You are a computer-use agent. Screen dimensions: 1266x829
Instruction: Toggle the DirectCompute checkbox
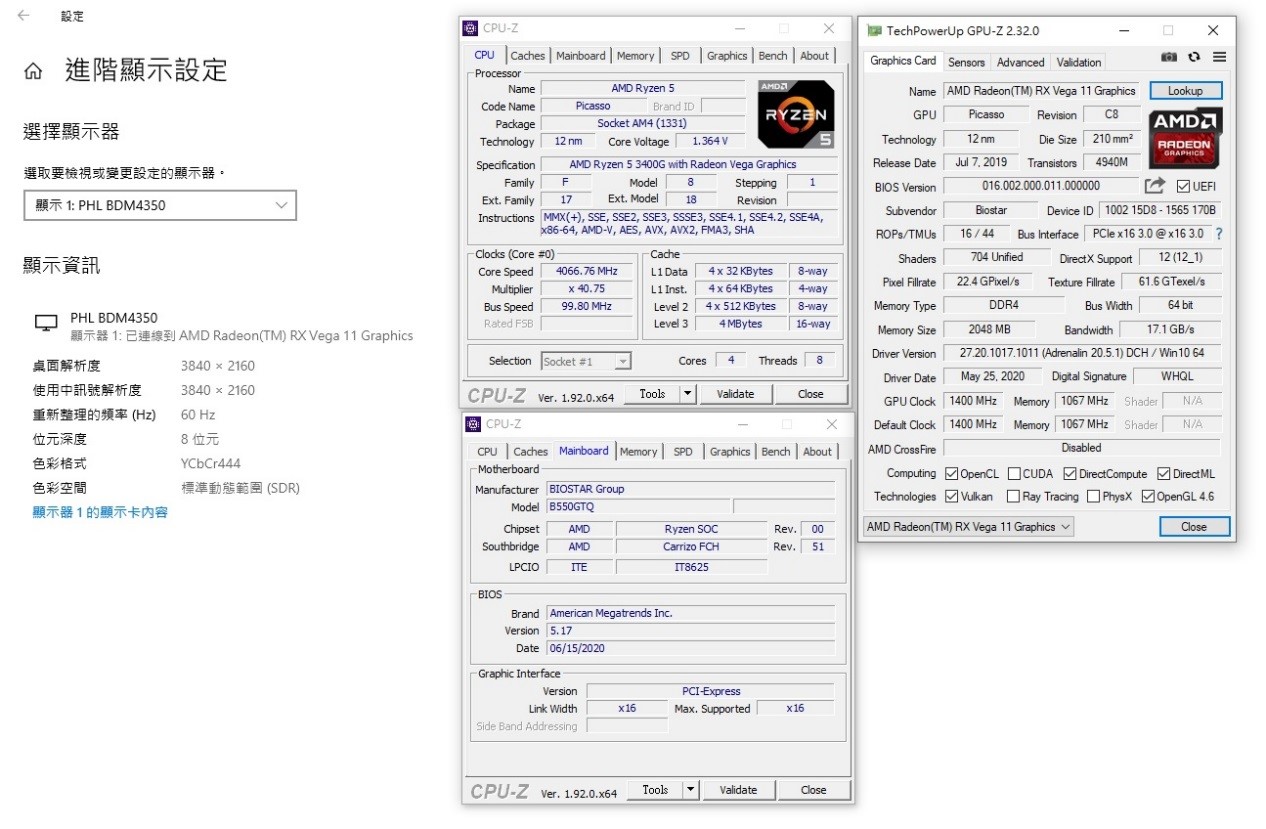point(1070,474)
